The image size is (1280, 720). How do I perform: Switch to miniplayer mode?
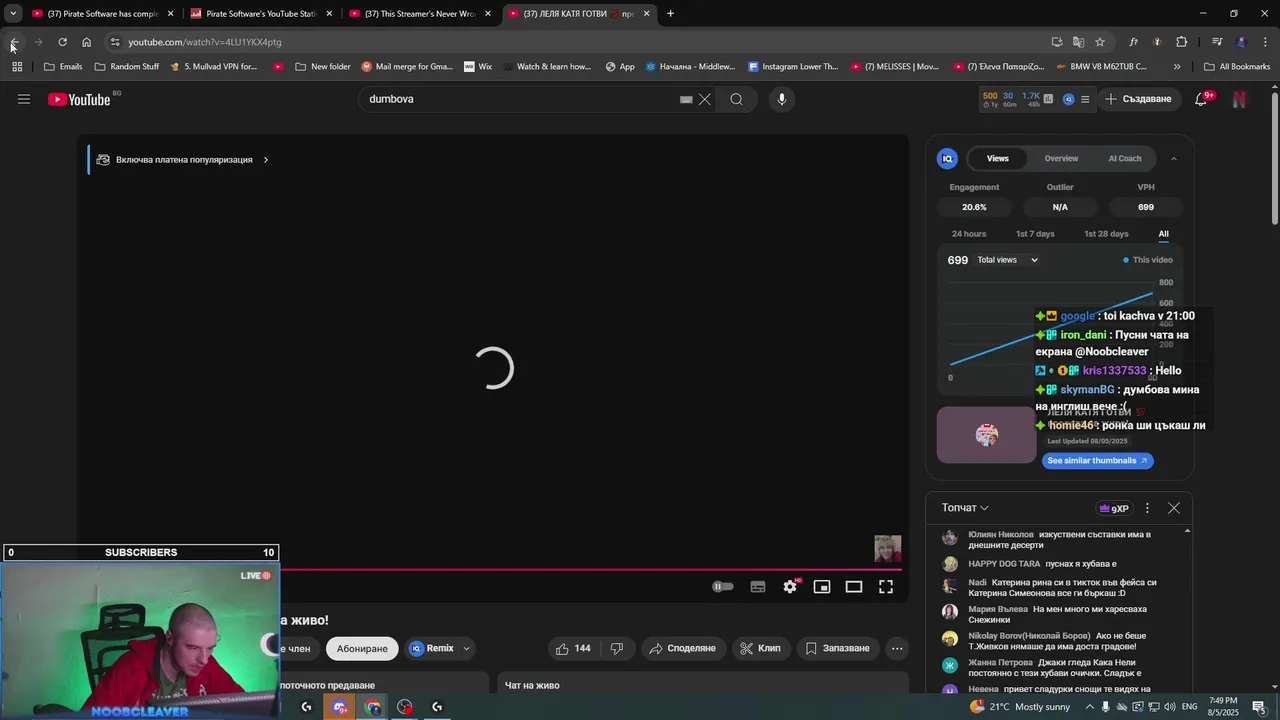822,587
